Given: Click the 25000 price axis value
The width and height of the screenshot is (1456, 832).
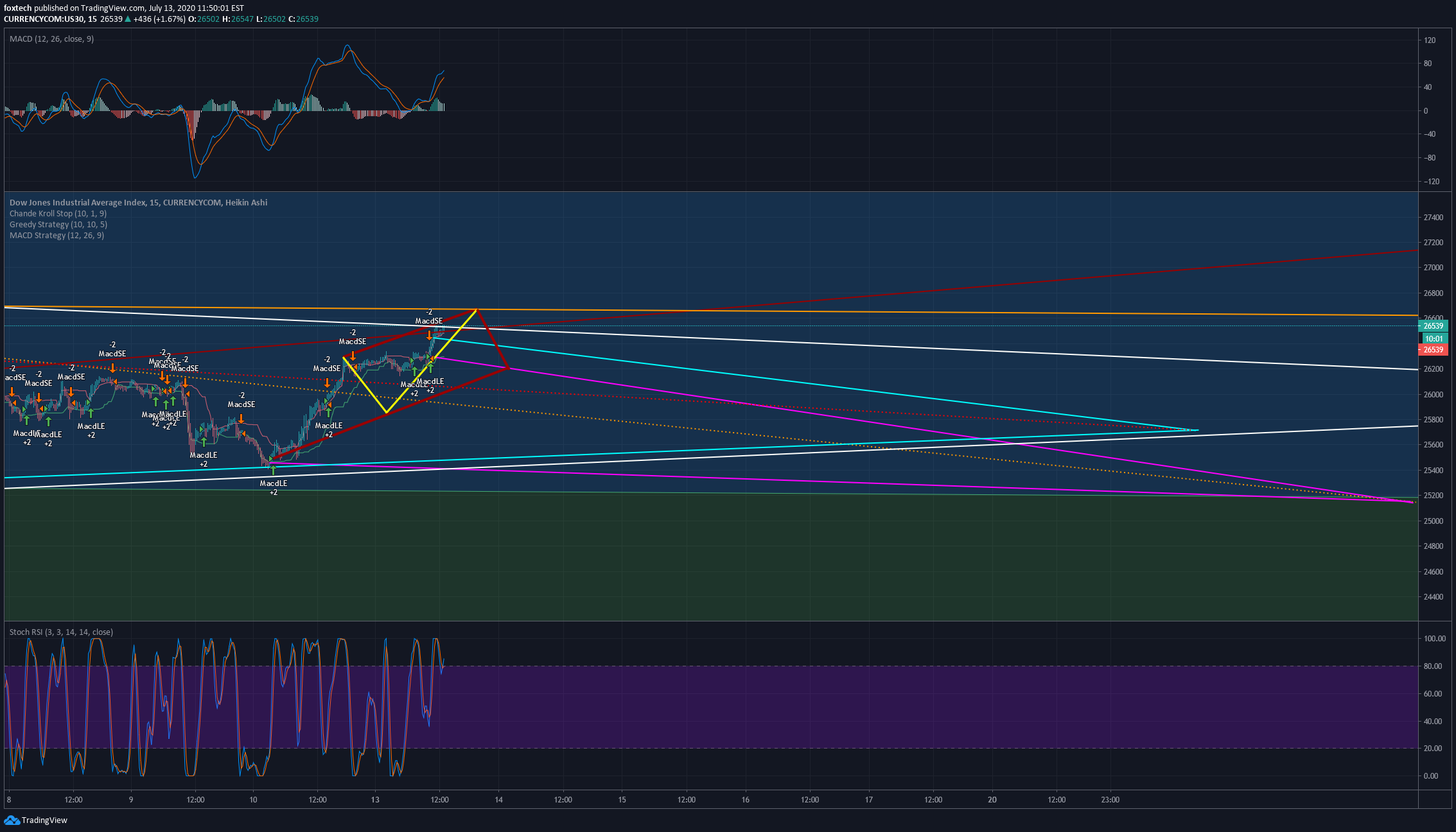Looking at the screenshot, I should tap(1433, 521).
